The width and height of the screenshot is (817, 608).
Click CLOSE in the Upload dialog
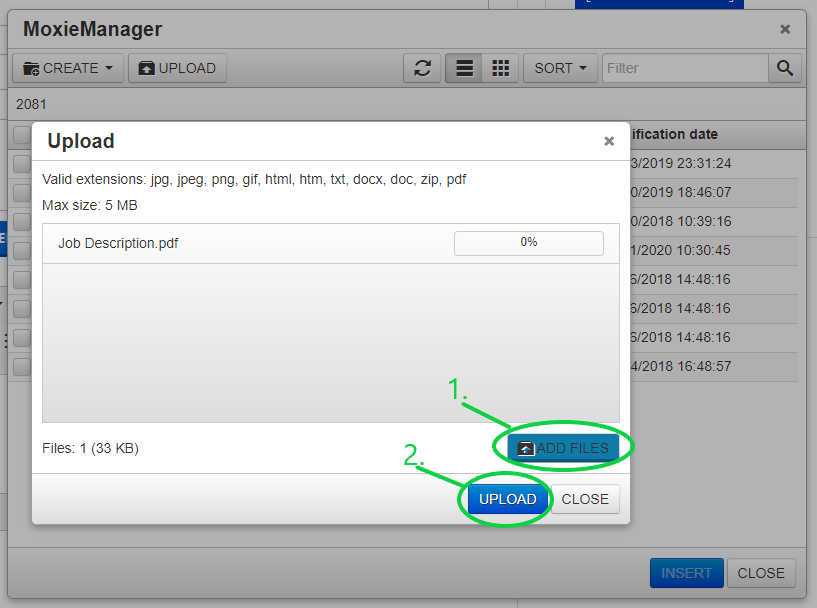coord(585,499)
